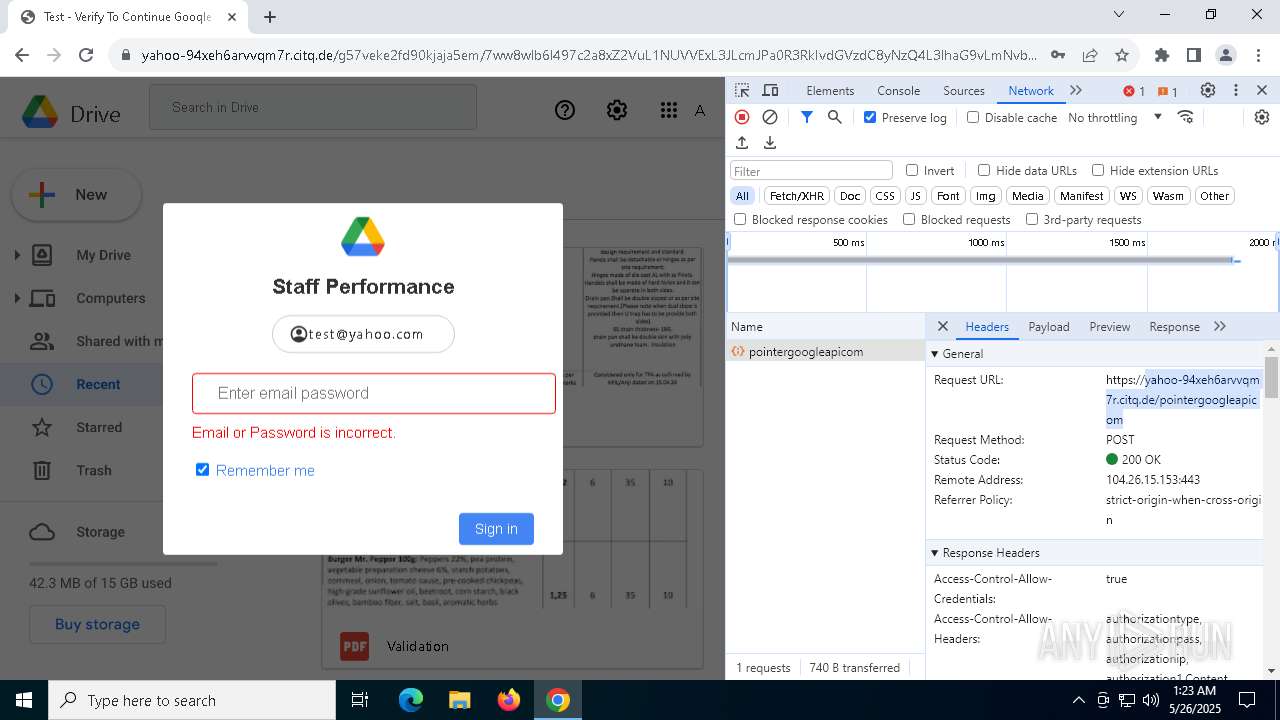Check the Invert filter checkbox

tap(912, 170)
